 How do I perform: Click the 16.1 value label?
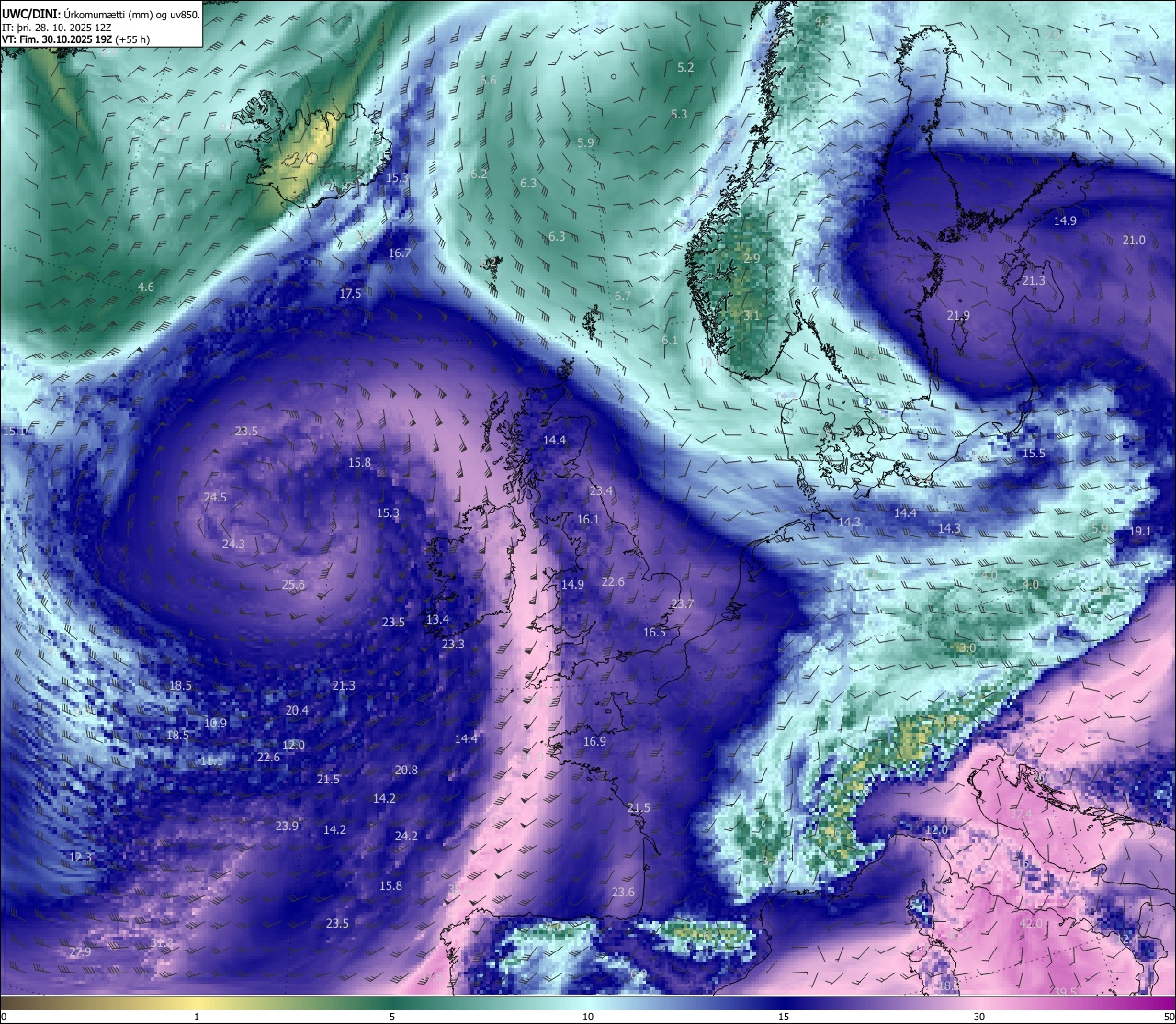click(588, 519)
